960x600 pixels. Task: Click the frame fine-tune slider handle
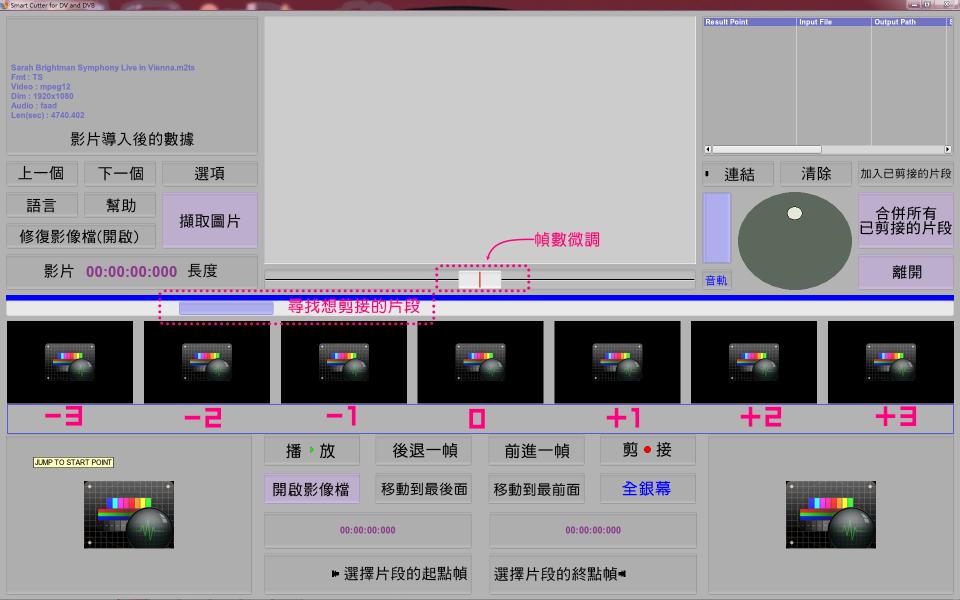click(480, 279)
